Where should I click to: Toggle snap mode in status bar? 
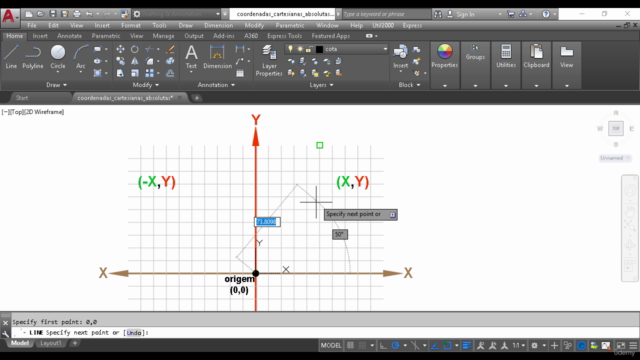point(362,345)
